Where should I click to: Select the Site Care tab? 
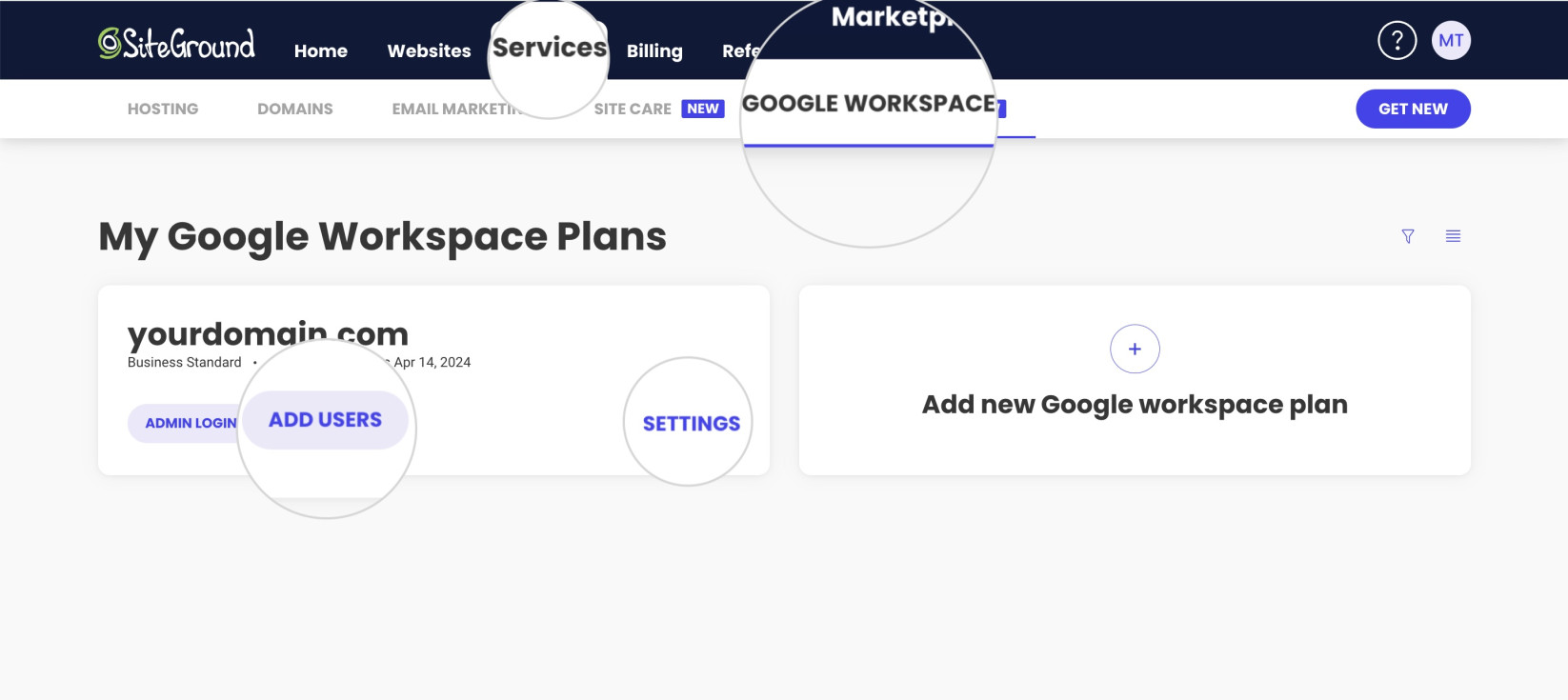[633, 109]
